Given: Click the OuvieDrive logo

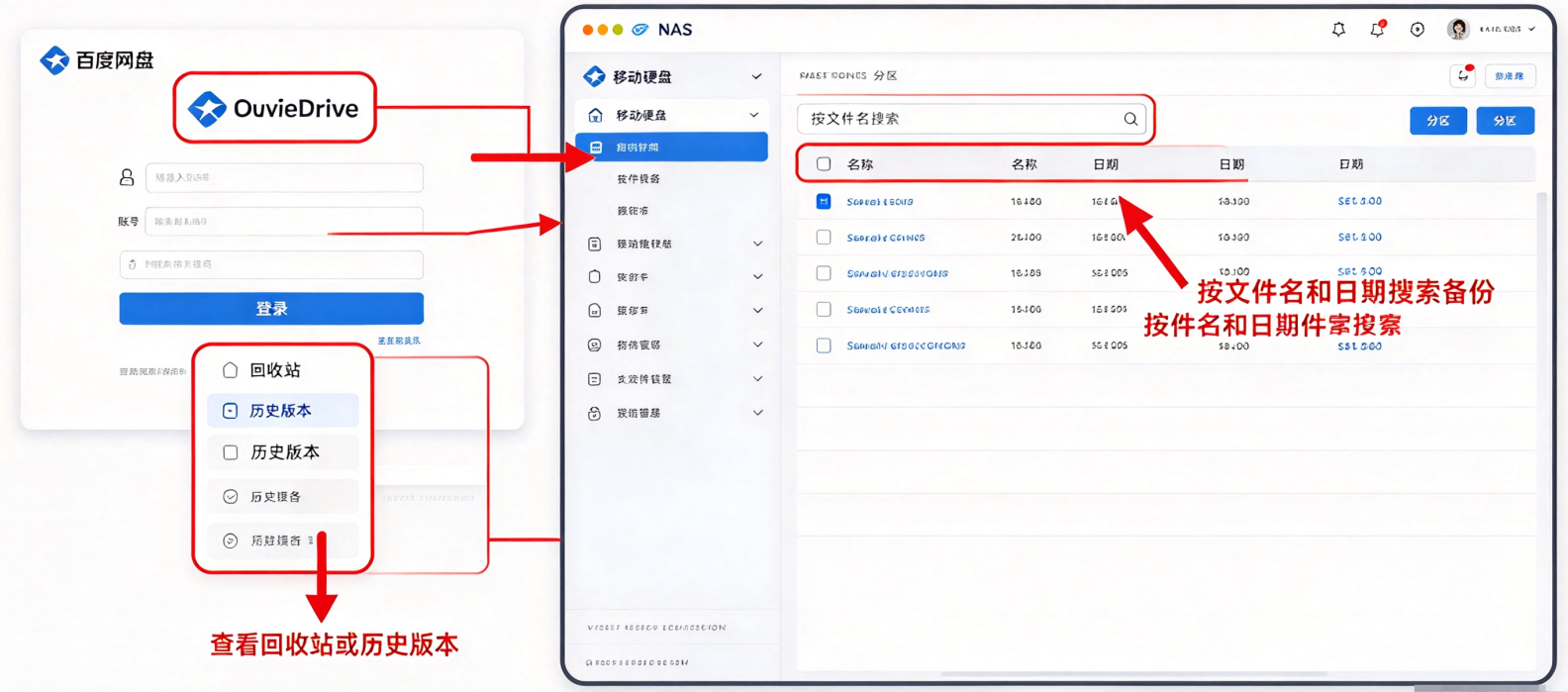Looking at the screenshot, I should tap(274, 108).
